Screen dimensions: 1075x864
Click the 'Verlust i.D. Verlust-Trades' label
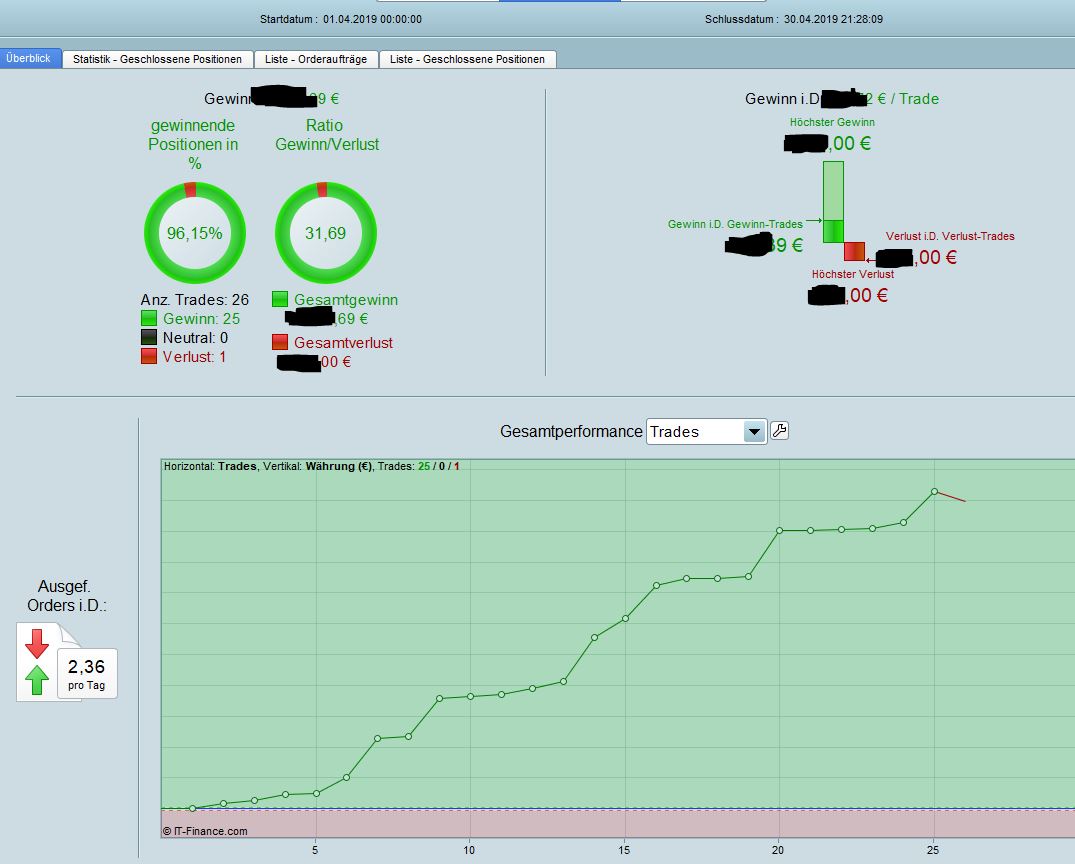pos(950,236)
